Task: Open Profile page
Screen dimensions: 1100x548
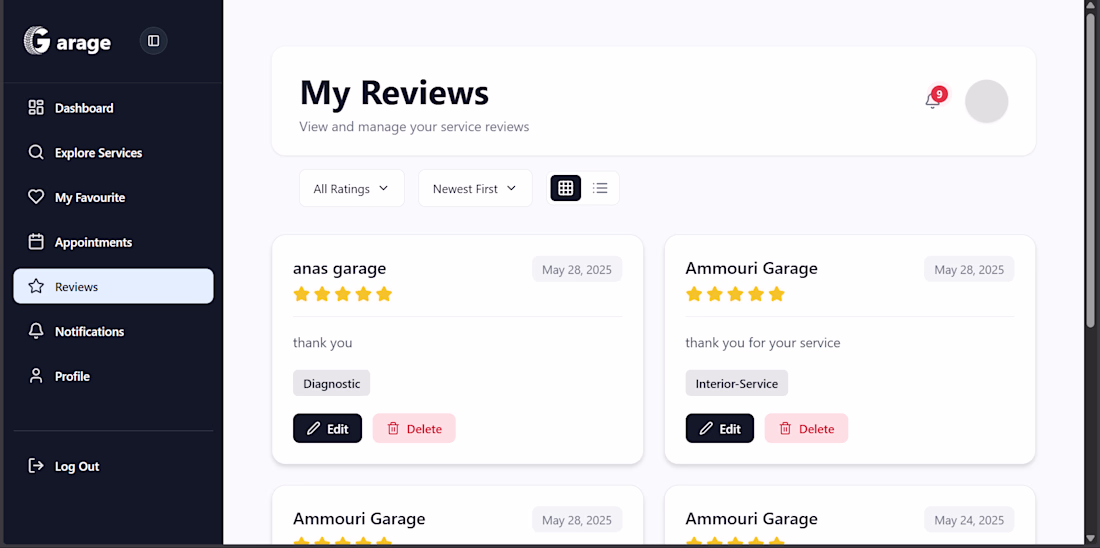Action: click(113, 376)
